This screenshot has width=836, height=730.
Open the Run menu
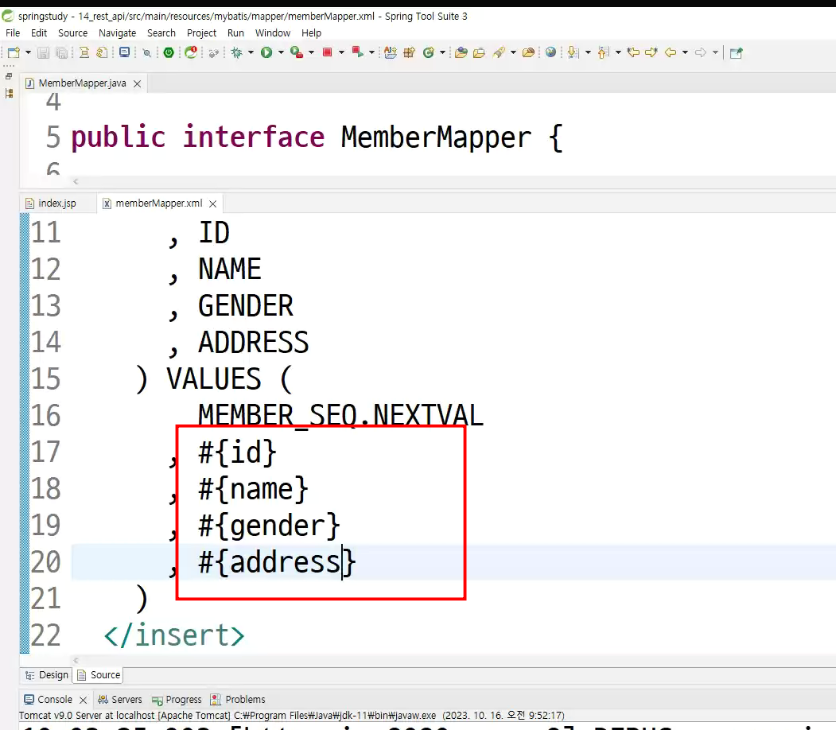236,33
